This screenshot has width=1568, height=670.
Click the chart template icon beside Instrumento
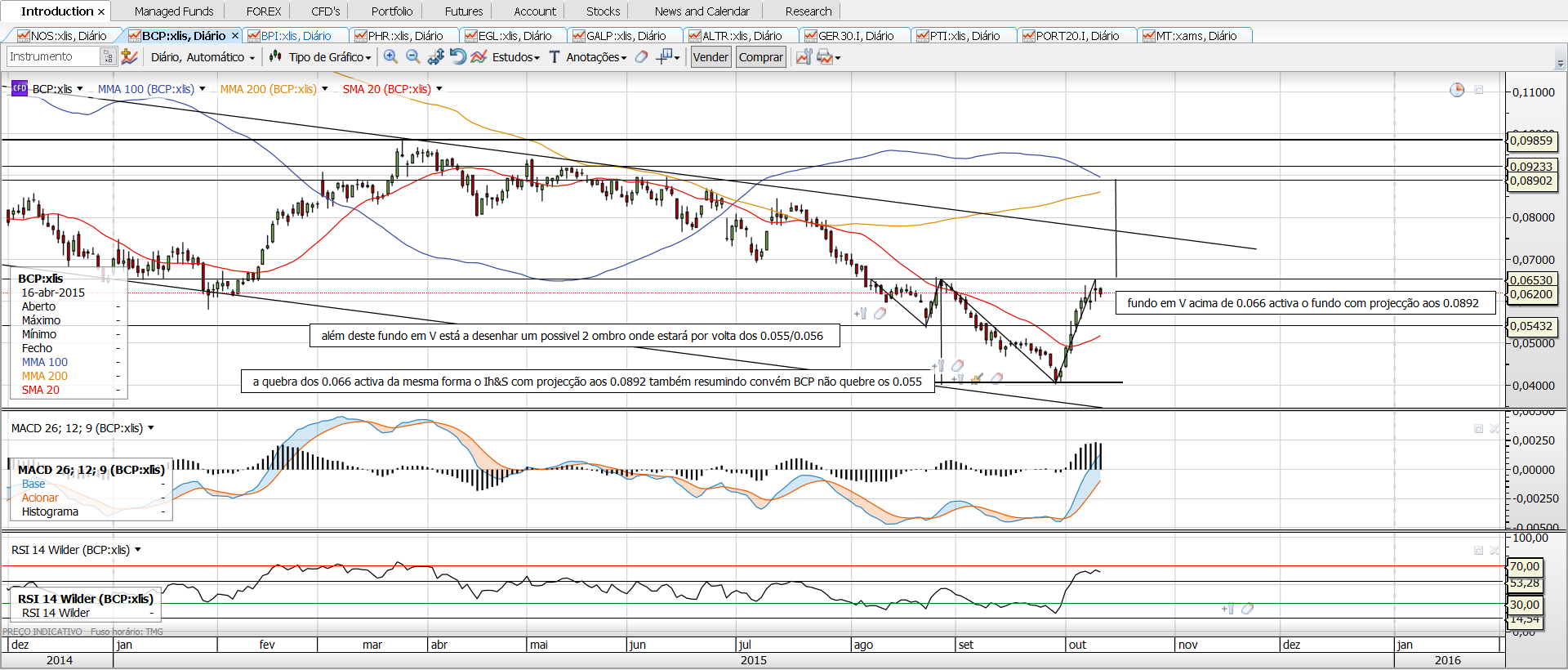[x=129, y=56]
